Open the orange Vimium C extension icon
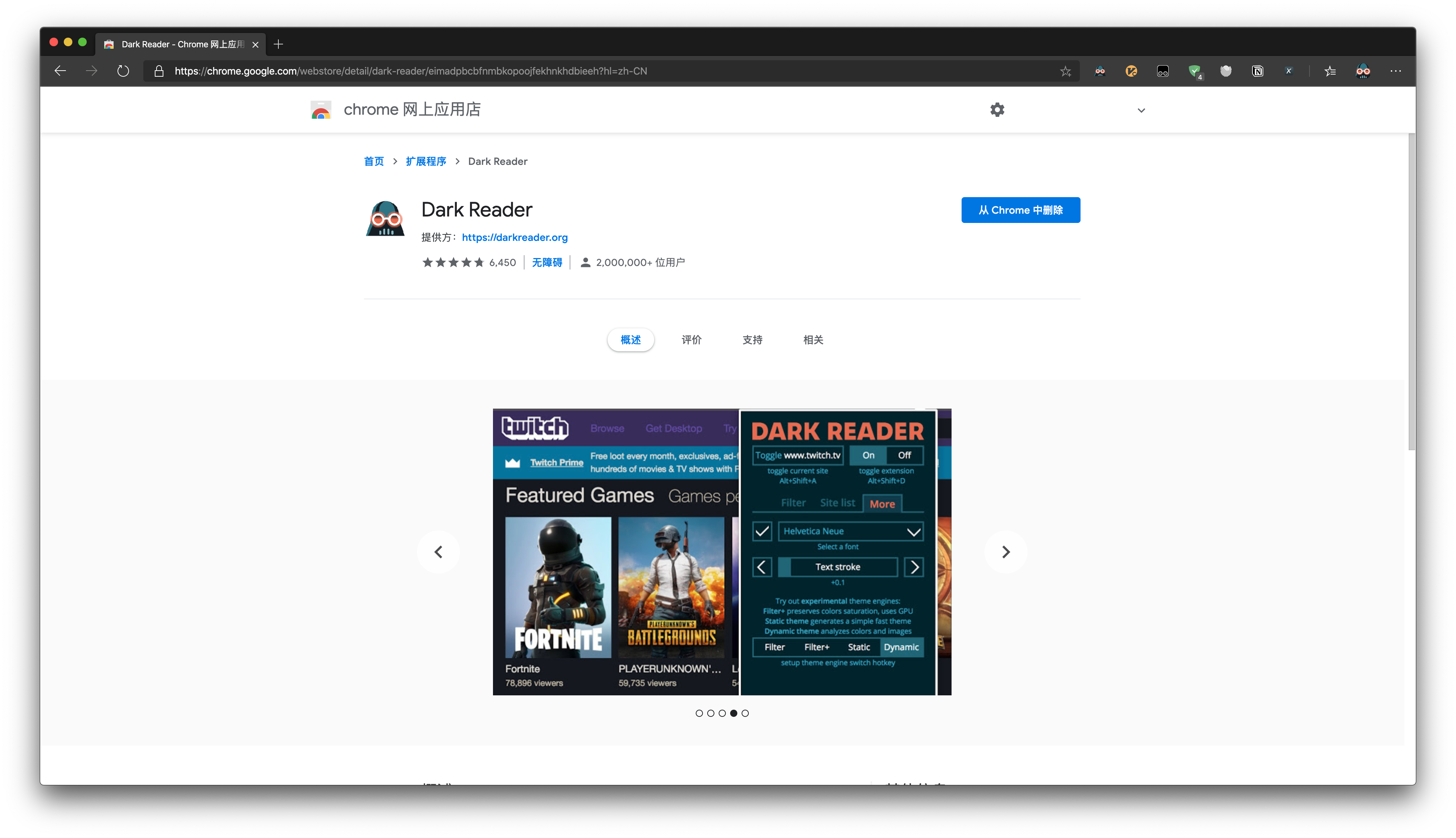The image size is (1456, 838). [1131, 71]
